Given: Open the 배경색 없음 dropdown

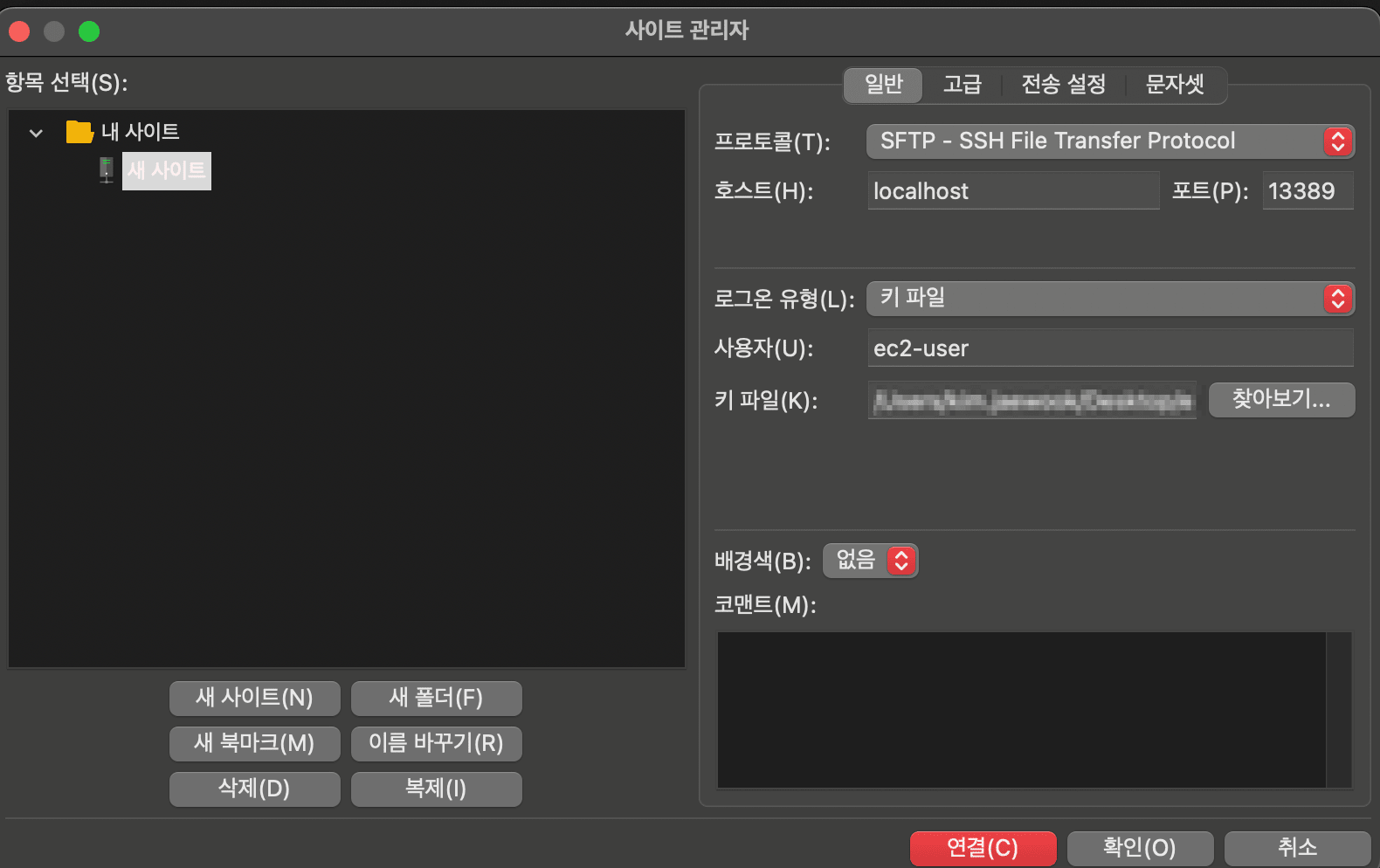Looking at the screenshot, I should [x=871, y=561].
